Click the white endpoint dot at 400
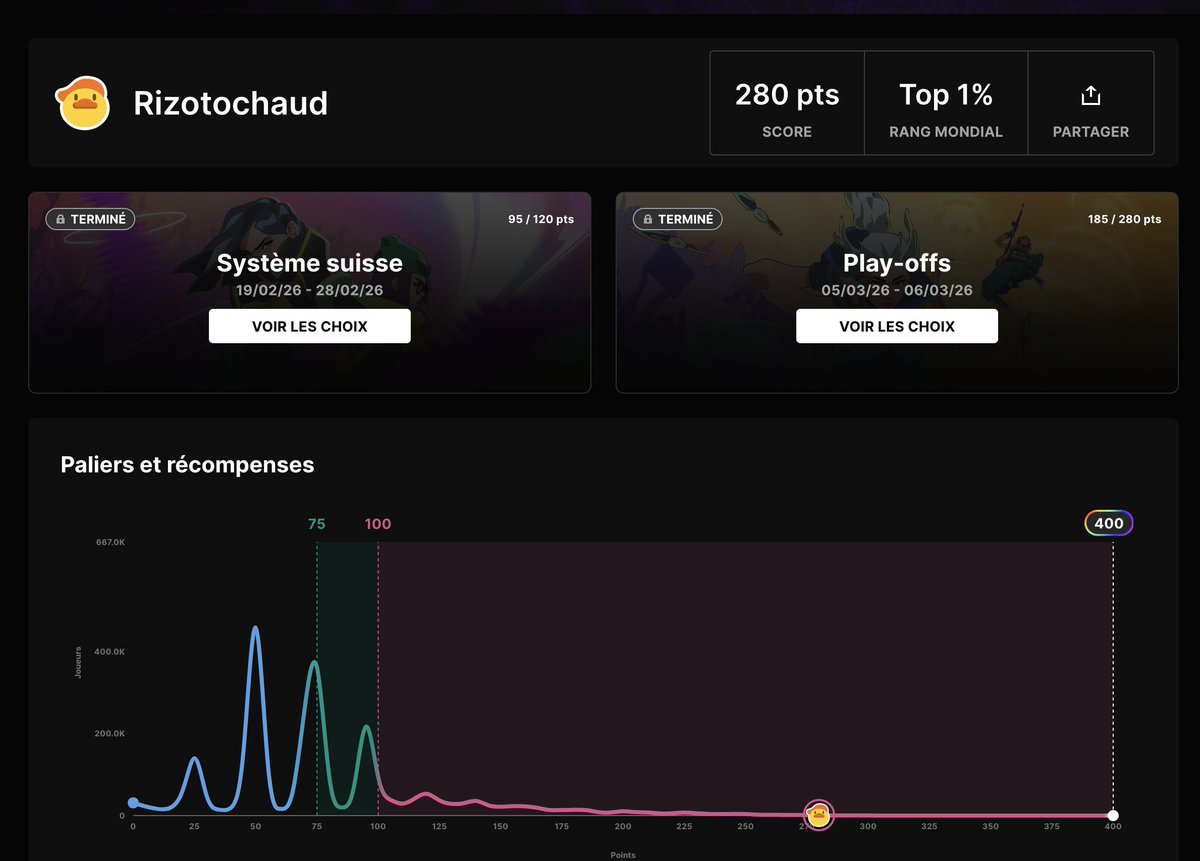Viewport: 1200px width, 861px height. point(1113,815)
